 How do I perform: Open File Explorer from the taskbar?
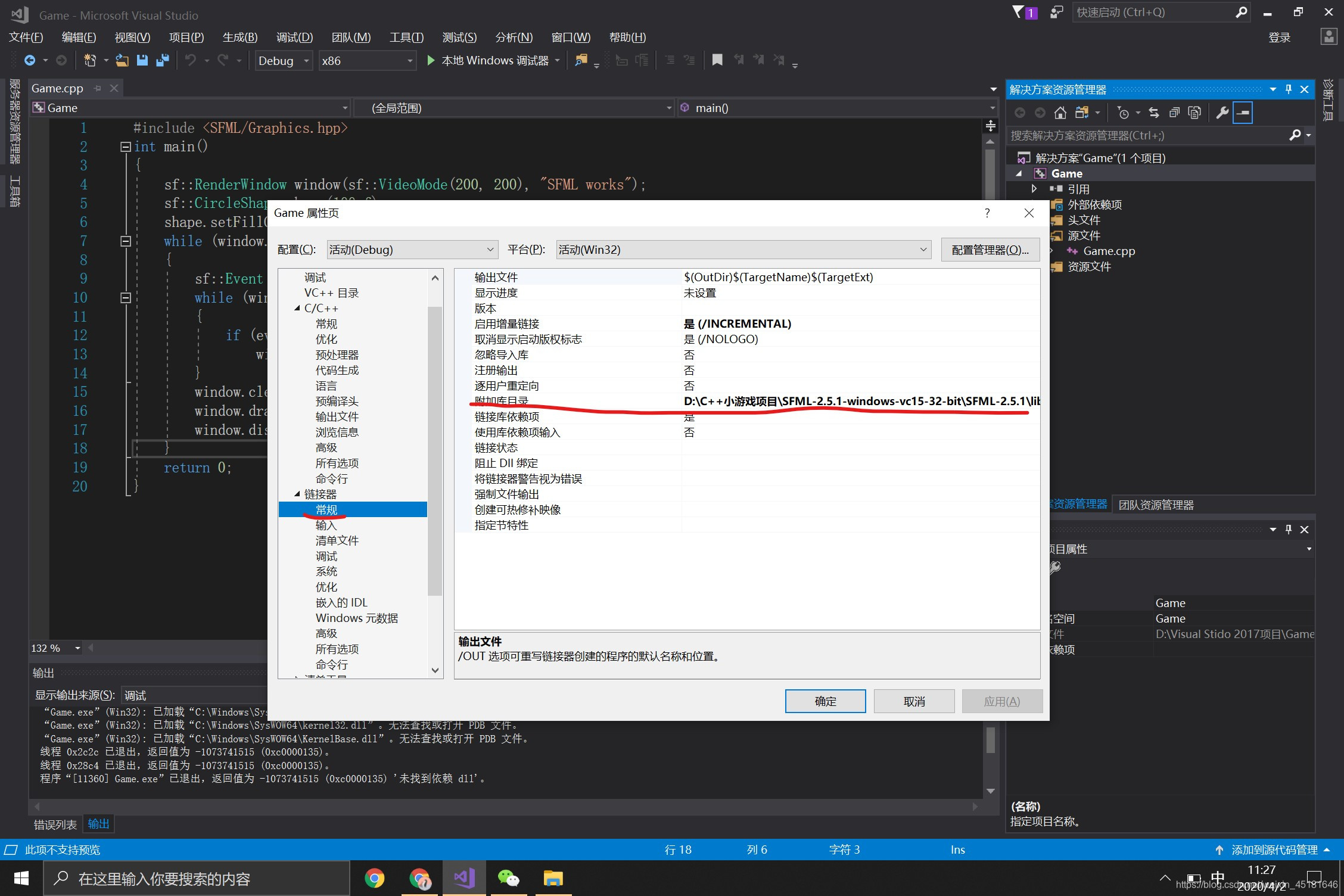[x=553, y=878]
